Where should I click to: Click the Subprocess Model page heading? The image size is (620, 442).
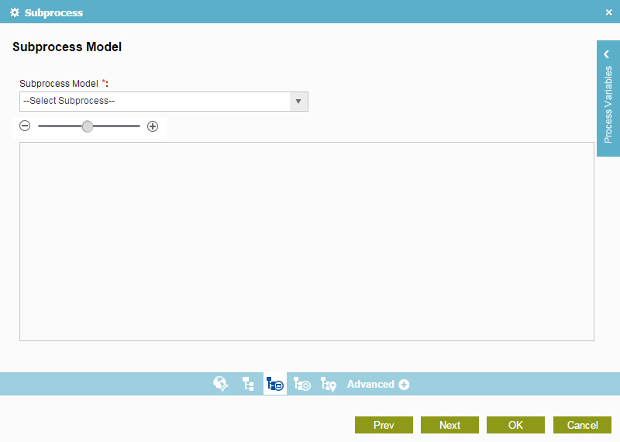67,47
